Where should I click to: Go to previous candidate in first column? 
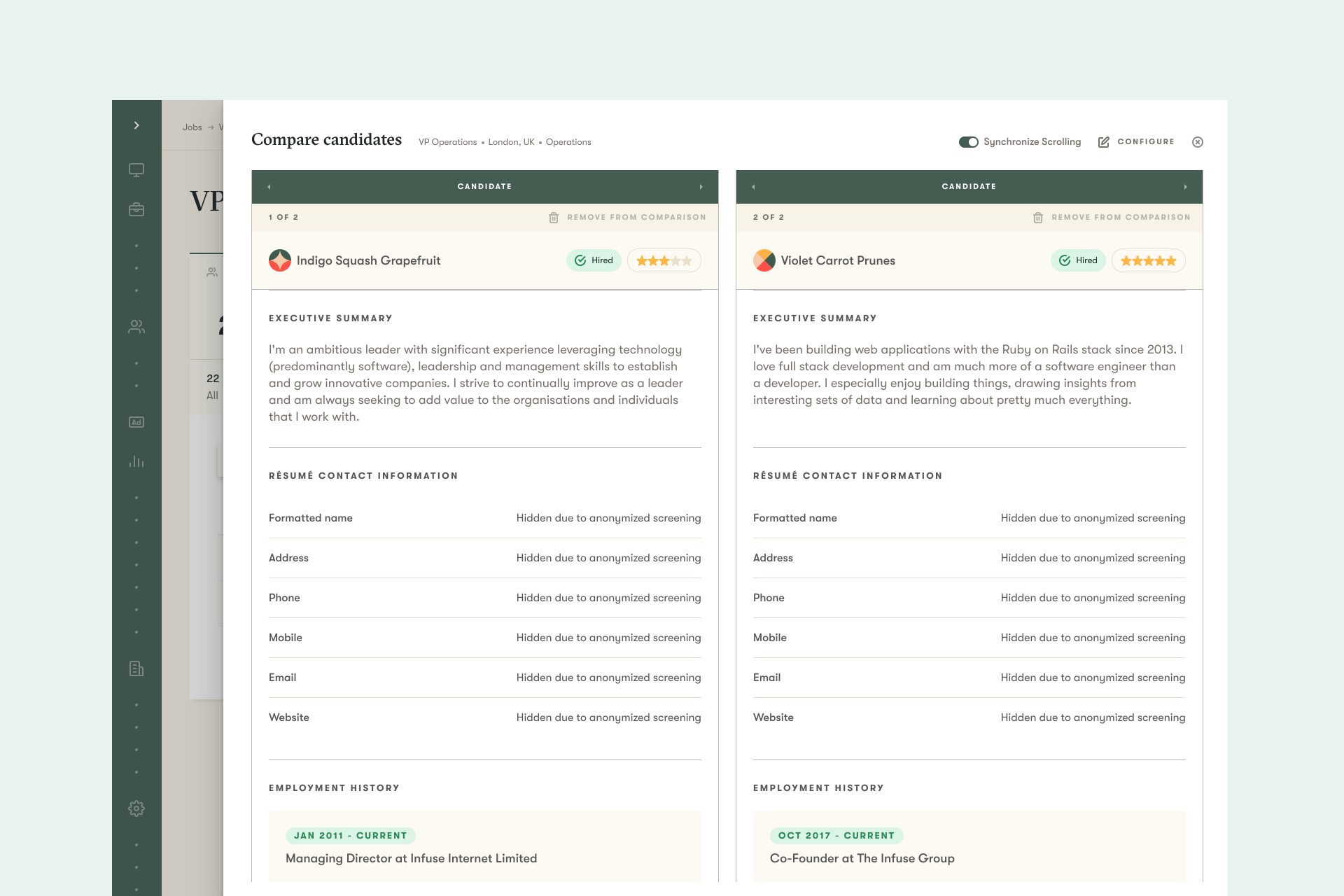point(269,187)
